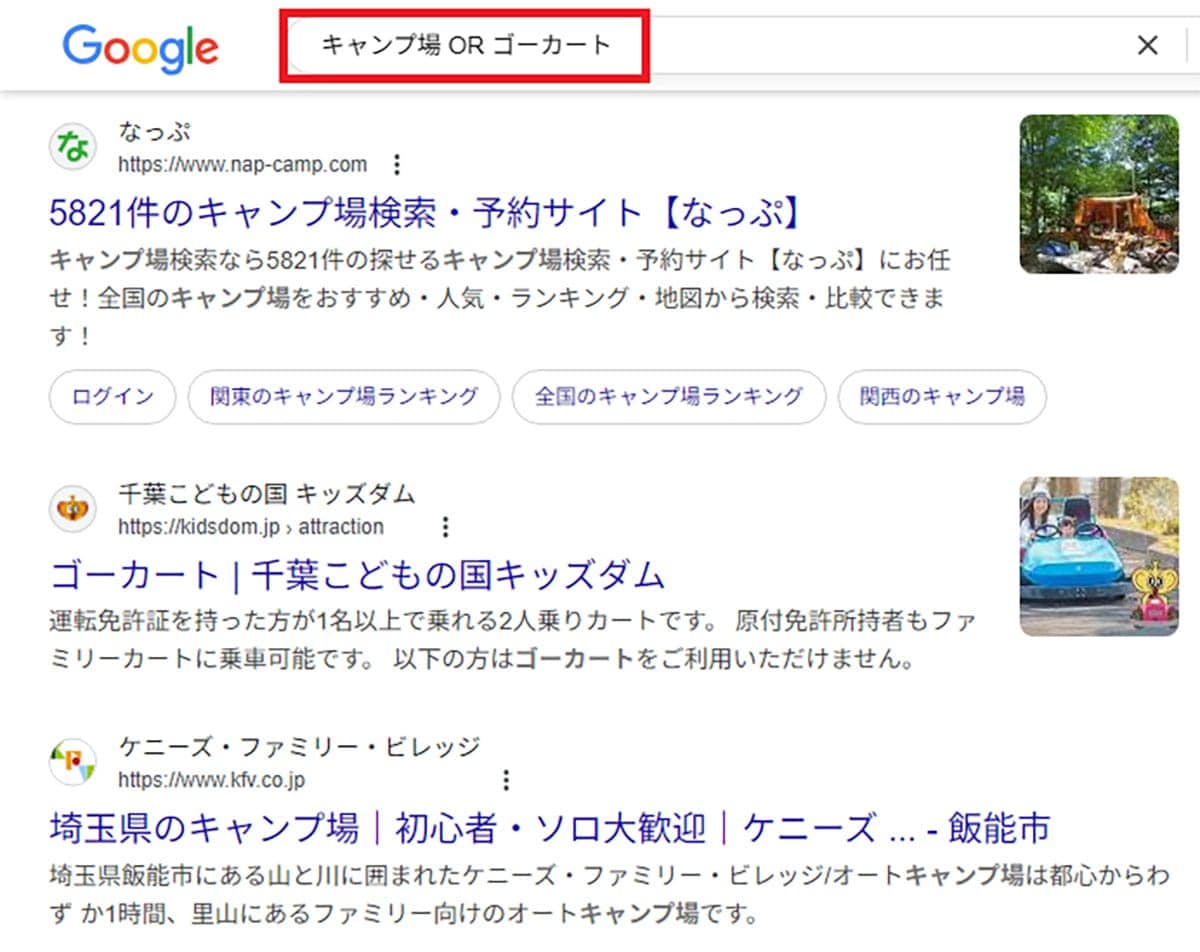Select 関西のキャンプ場 sitelink

(941, 397)
